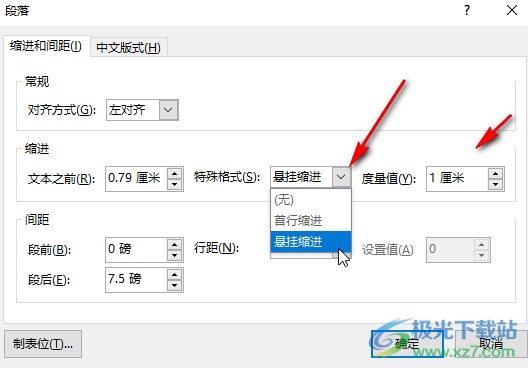Decrease the 段后 spacing value
528x368 pixels.
[x=174, y=286]
